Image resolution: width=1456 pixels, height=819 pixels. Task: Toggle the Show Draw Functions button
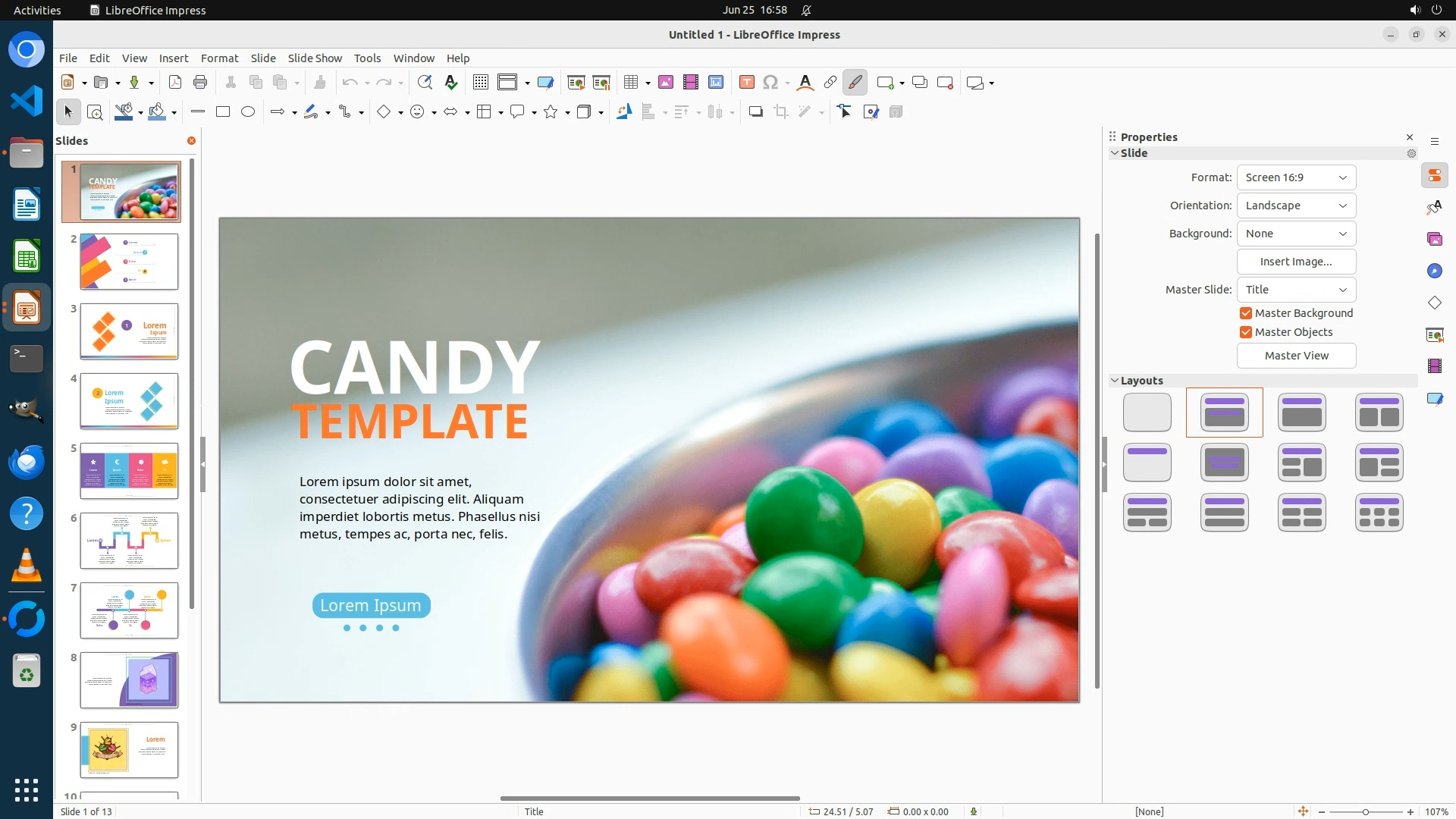tap(855, 83)
